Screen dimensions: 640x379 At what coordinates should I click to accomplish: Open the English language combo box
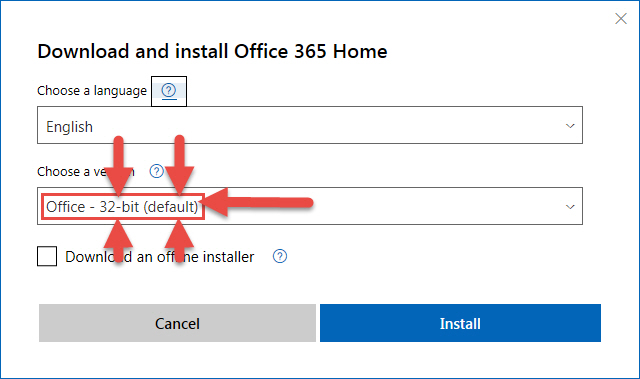point(310,125)
